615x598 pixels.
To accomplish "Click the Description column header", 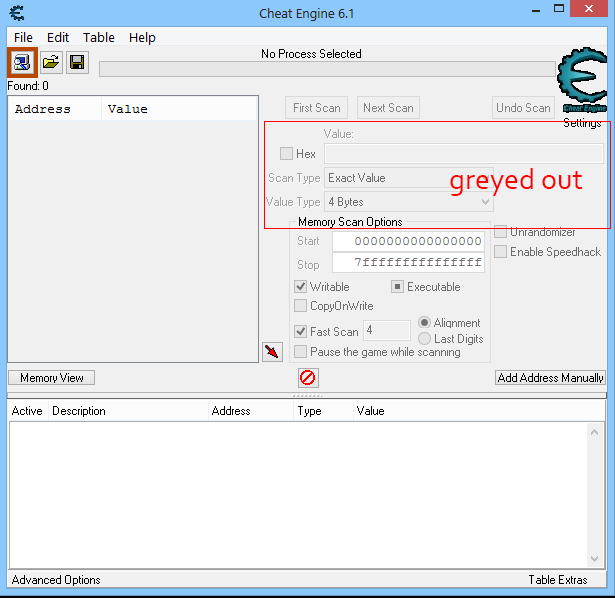I will (128, 411).
